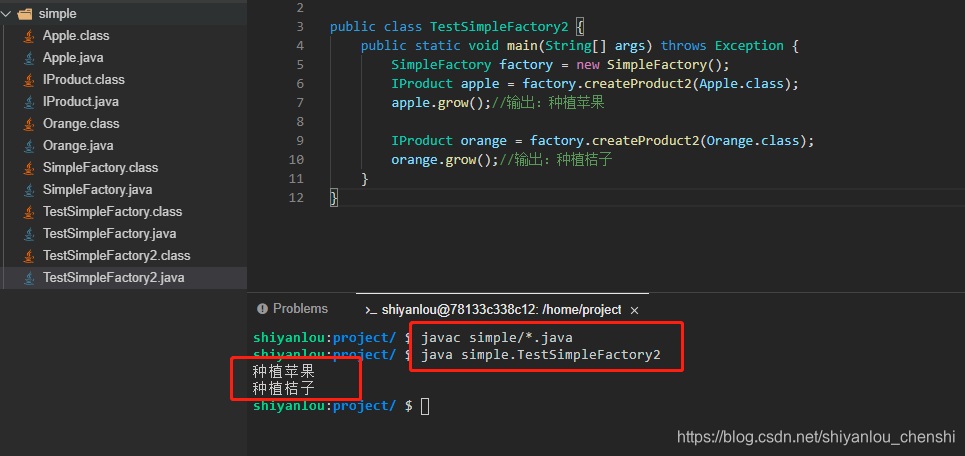Click the Orange.class file icon

point(29,124)
